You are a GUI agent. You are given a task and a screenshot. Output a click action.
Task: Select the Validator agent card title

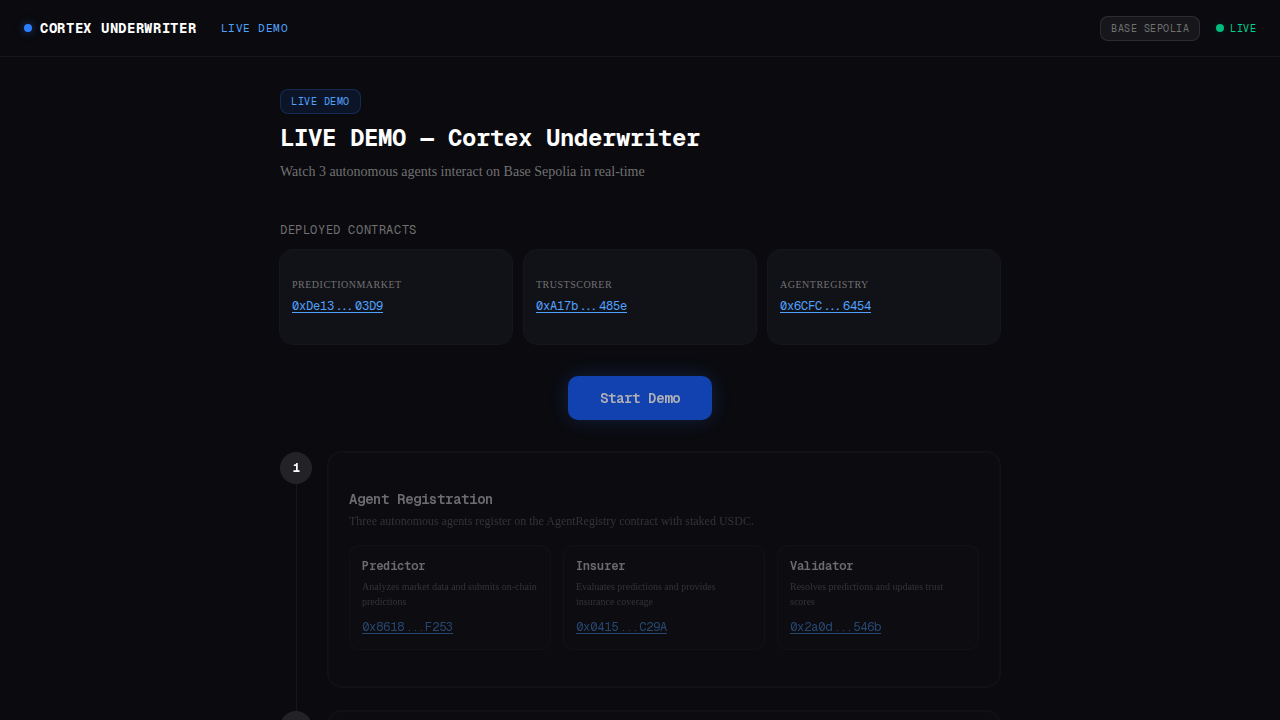(x=821, y=566)
